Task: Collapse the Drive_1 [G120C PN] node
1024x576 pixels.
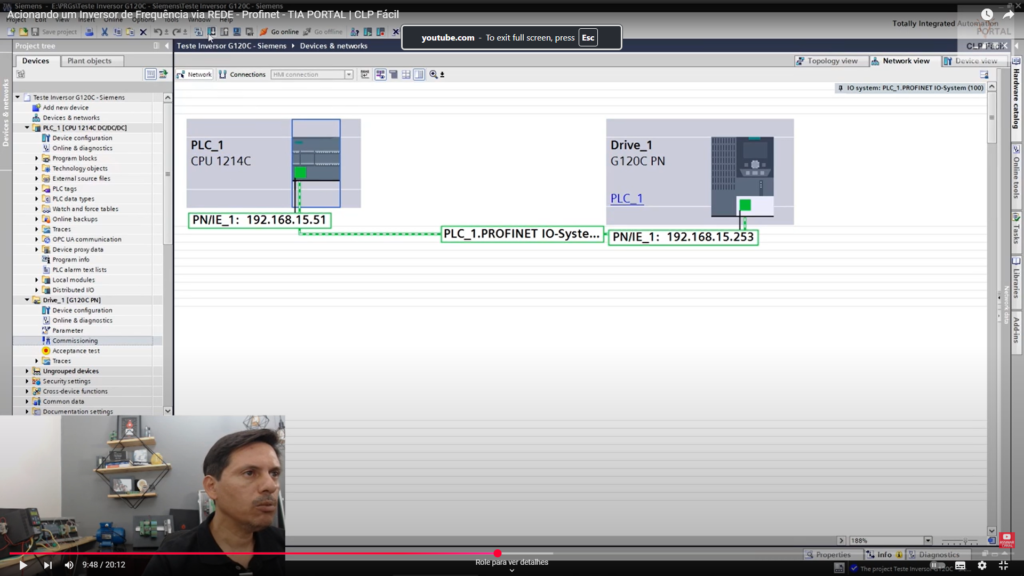Action: [27, 300]
